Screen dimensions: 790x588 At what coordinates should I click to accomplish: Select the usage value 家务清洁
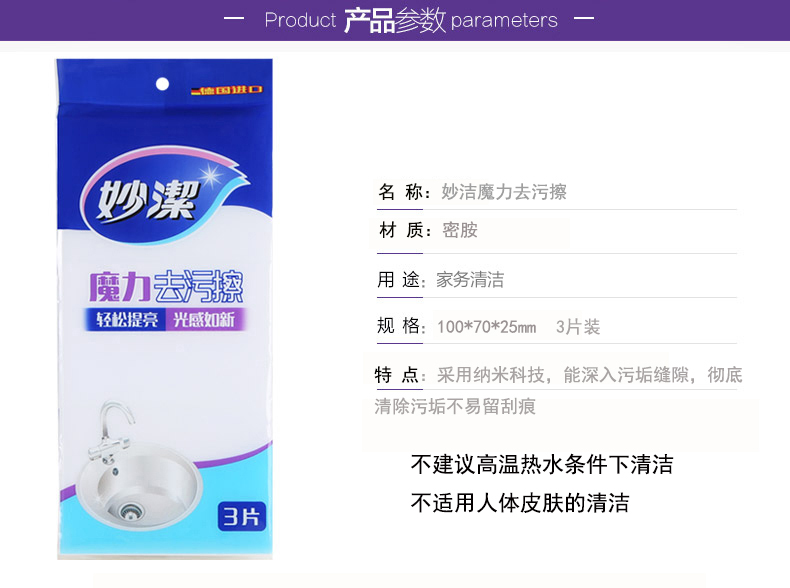470,280
